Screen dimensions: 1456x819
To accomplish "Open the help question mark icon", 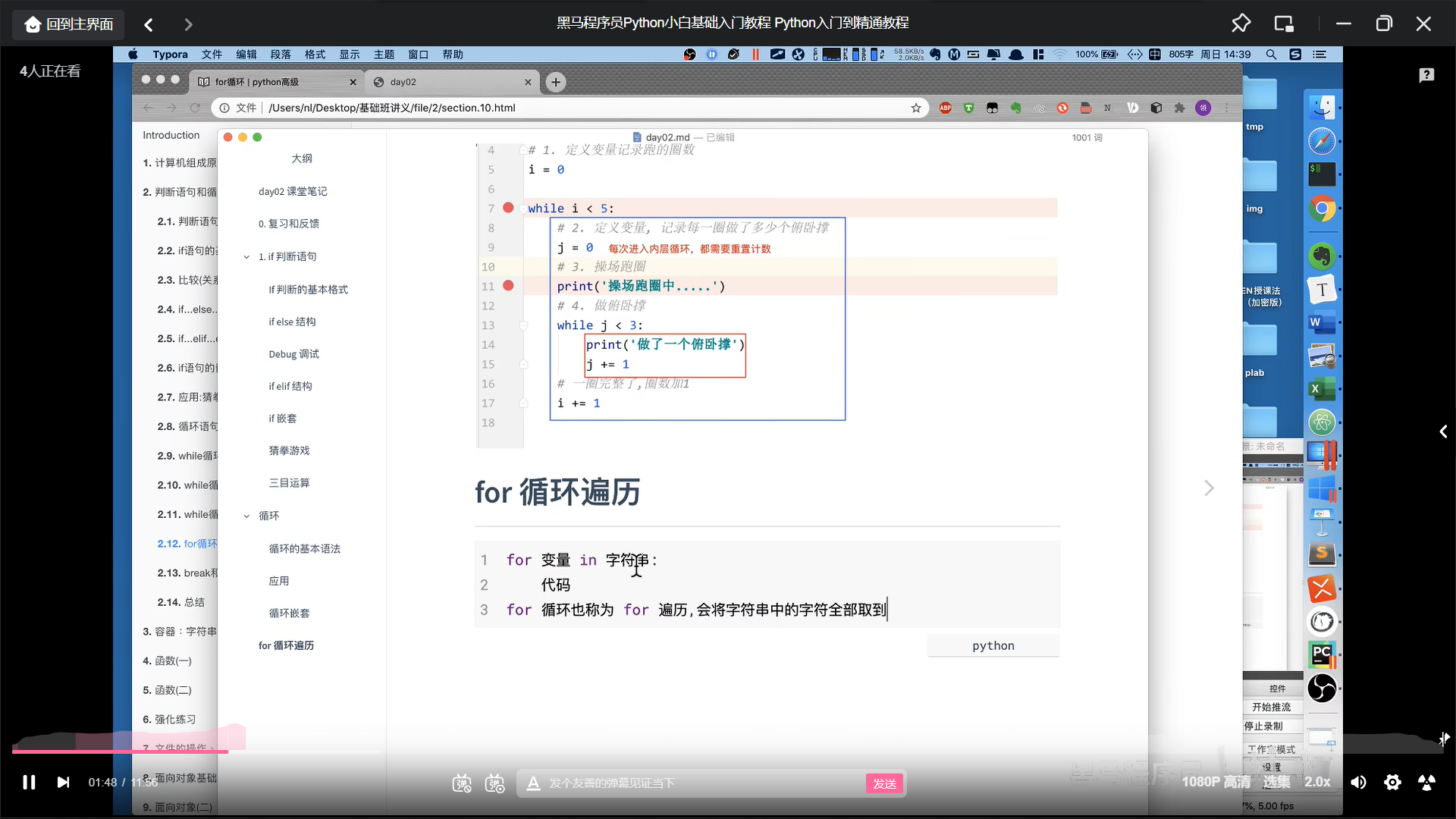I will (1426, 74).
